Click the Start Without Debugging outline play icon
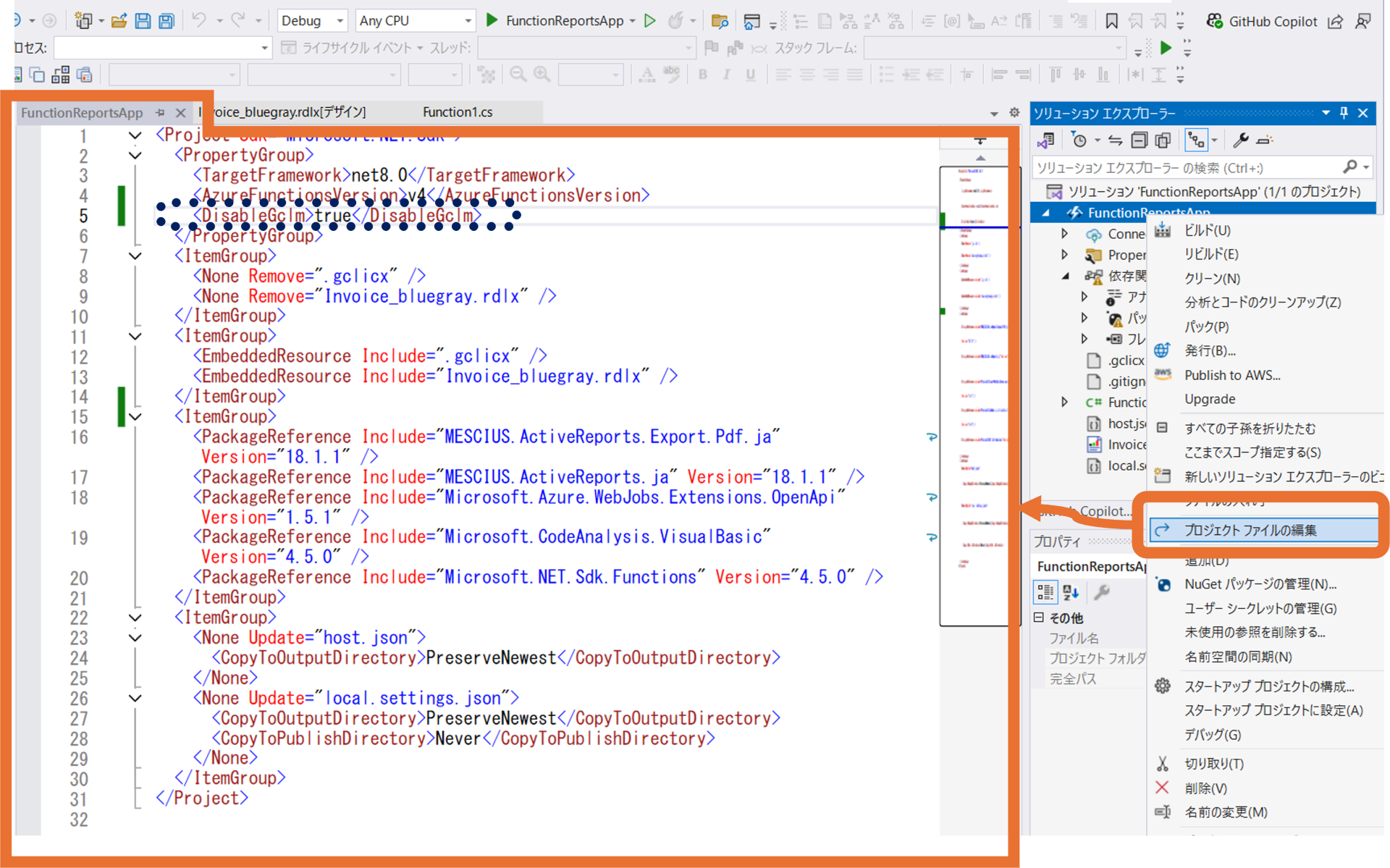 pyautogui.click(x=650, y=20)
